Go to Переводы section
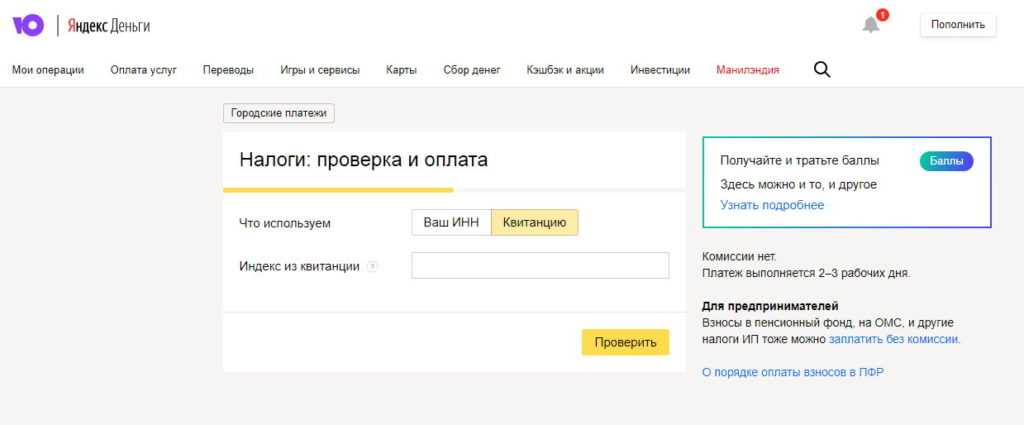The image size is (1024, 425). point(228,70)
